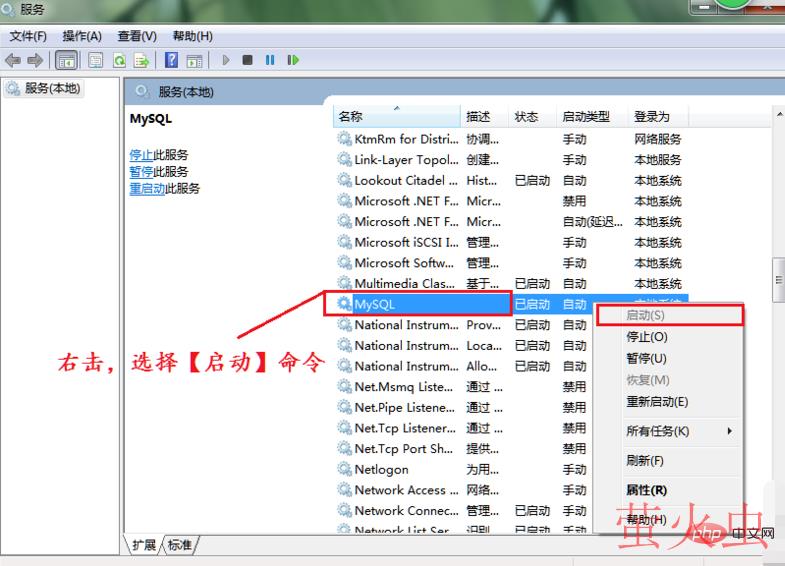Sort by the 启动类型 column header
The image size is (785, 566).
click(x=592, y=117)
